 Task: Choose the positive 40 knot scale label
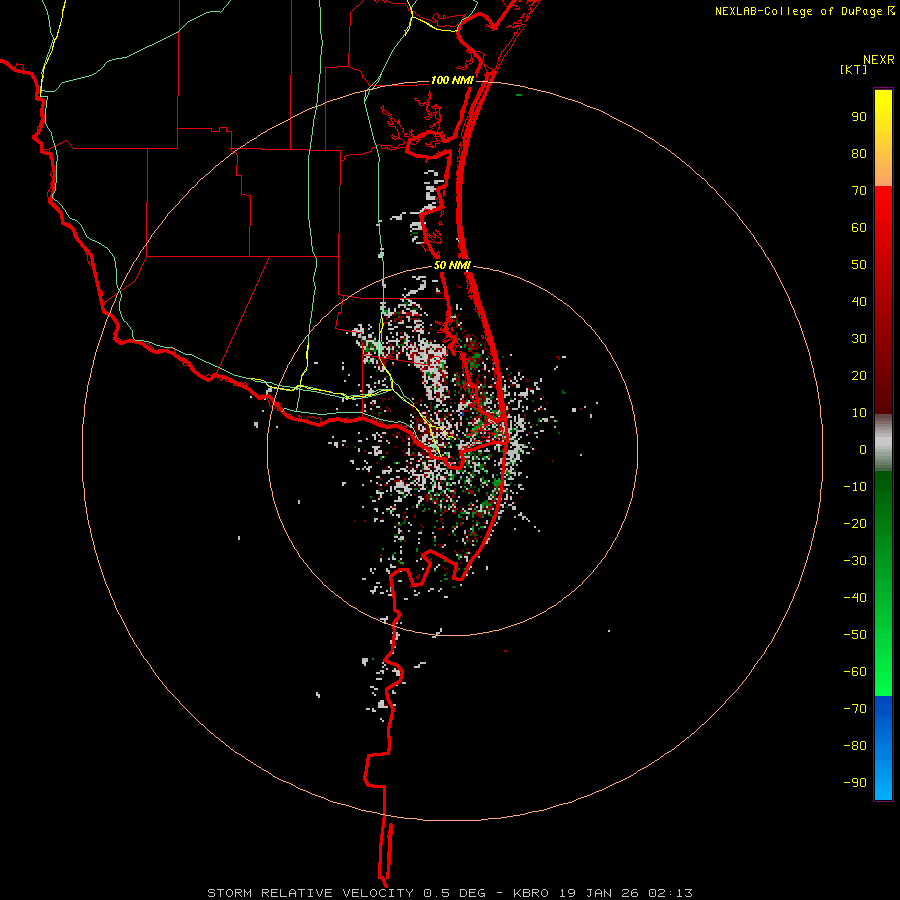tap(859, 302)
